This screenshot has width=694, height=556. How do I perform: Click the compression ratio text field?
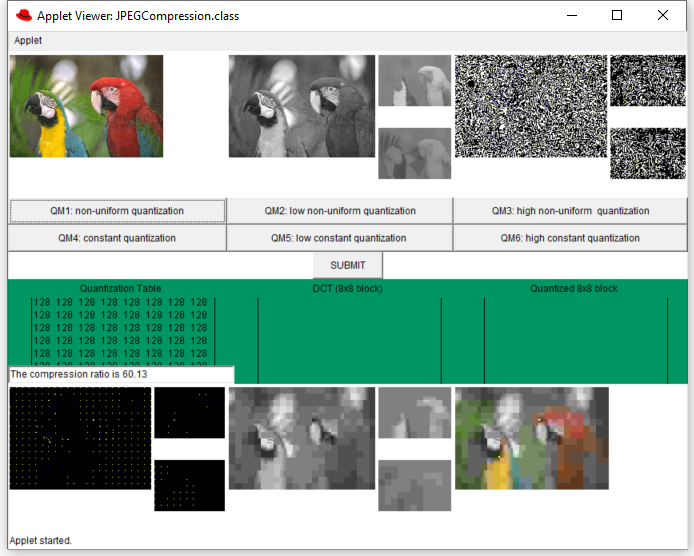pos(121,374)
